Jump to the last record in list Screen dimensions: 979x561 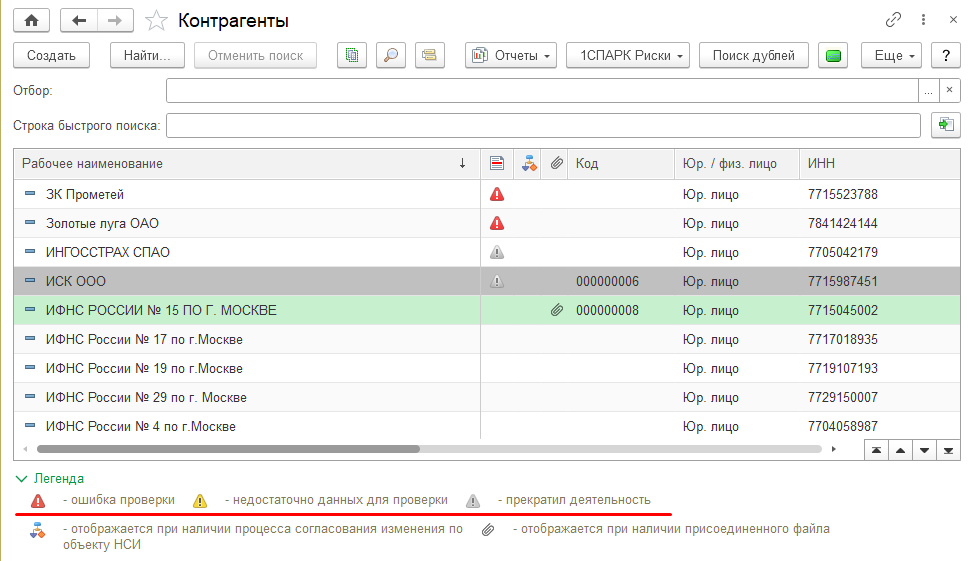(x=948, y=450)
